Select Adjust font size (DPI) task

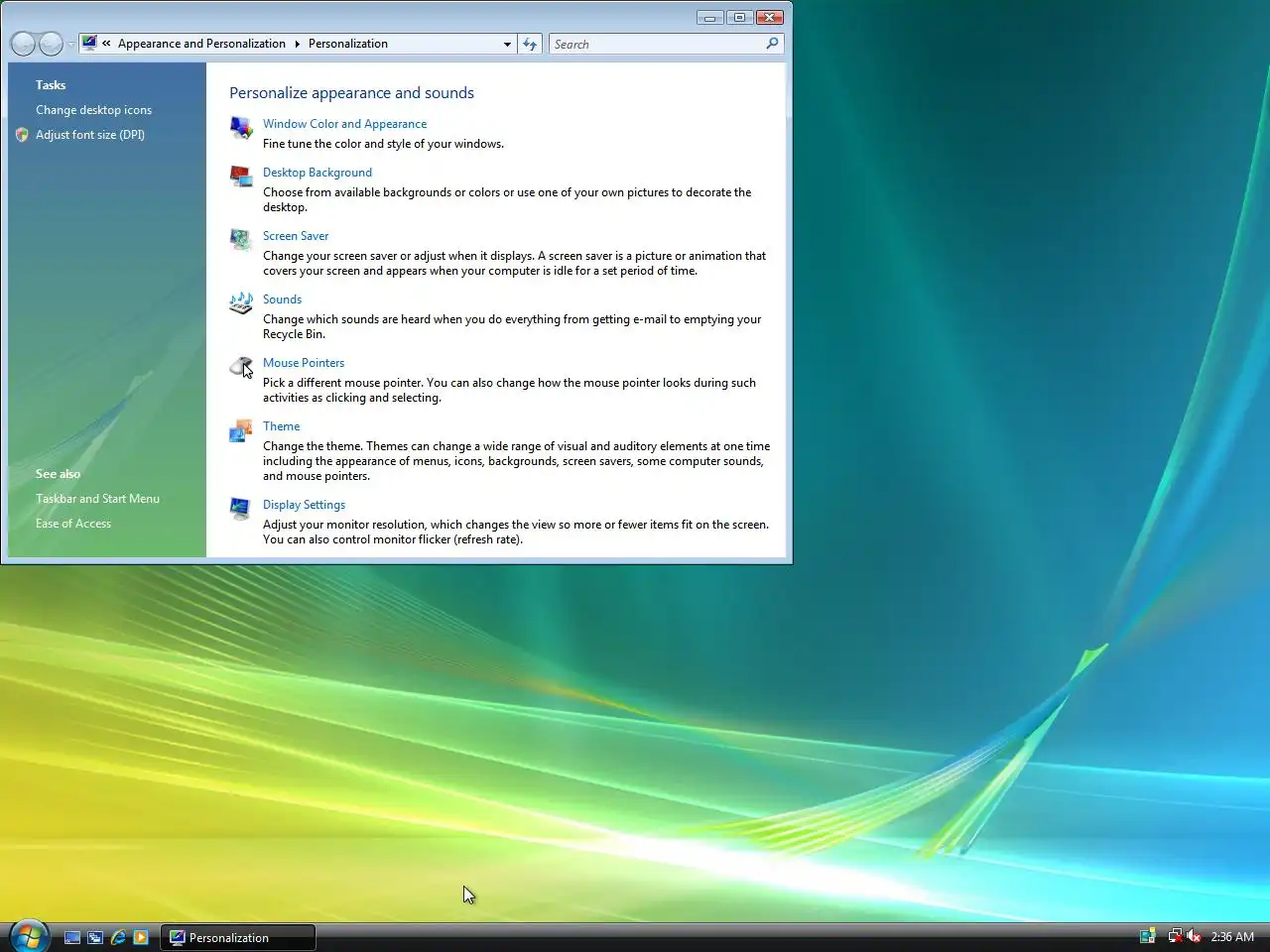pyautogui.click(x=90, y=135)
